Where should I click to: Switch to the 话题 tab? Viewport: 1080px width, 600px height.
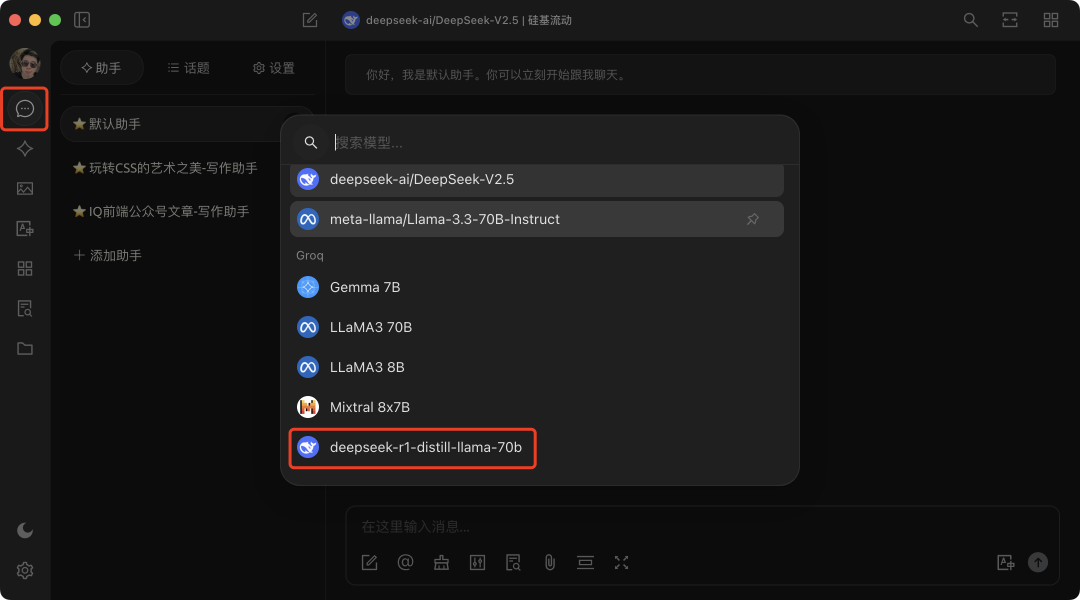pyautogui.click(x=189, y=68)
